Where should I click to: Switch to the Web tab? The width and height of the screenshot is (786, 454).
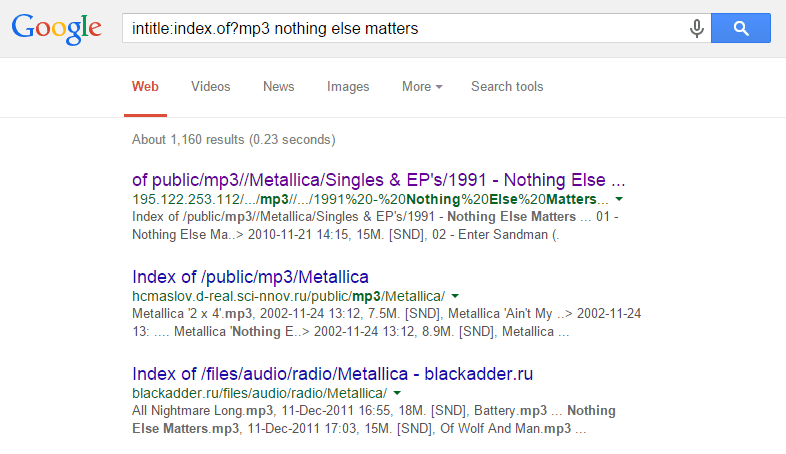click(145, 87)
